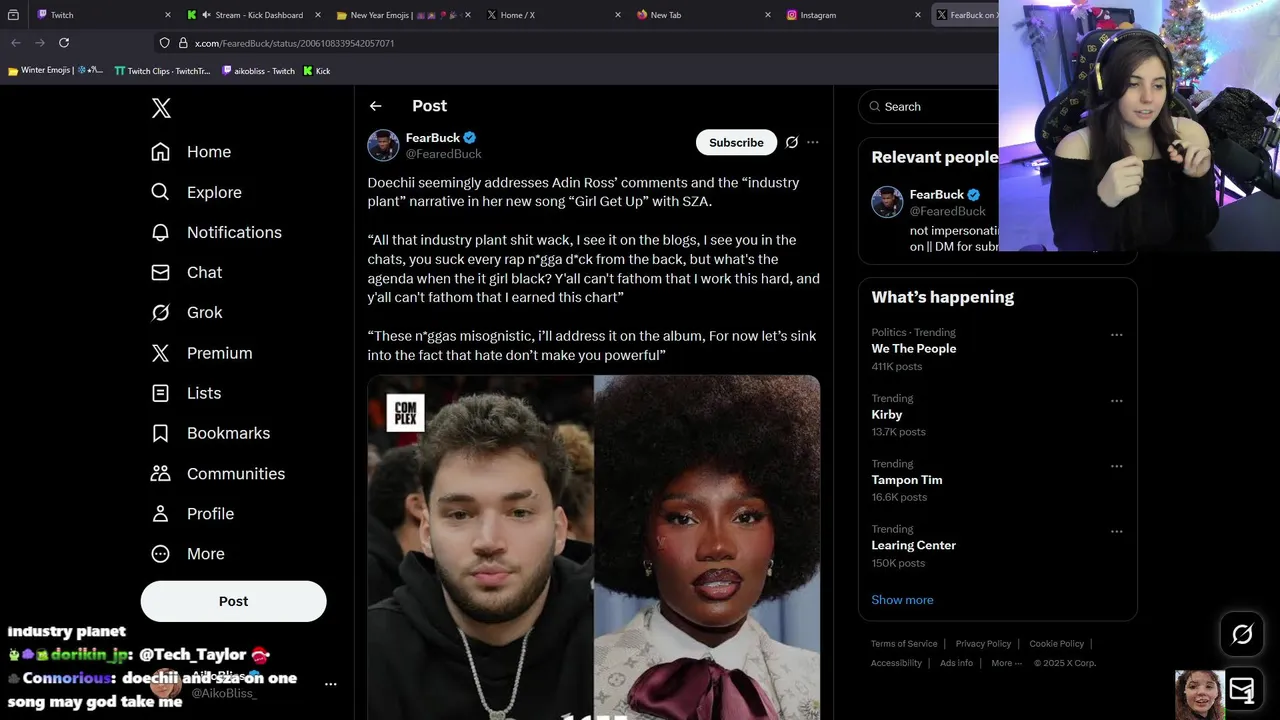The image size is (1280, 720).
Task: Click the X logo in the sidebar
Action: tap(161, 108)
